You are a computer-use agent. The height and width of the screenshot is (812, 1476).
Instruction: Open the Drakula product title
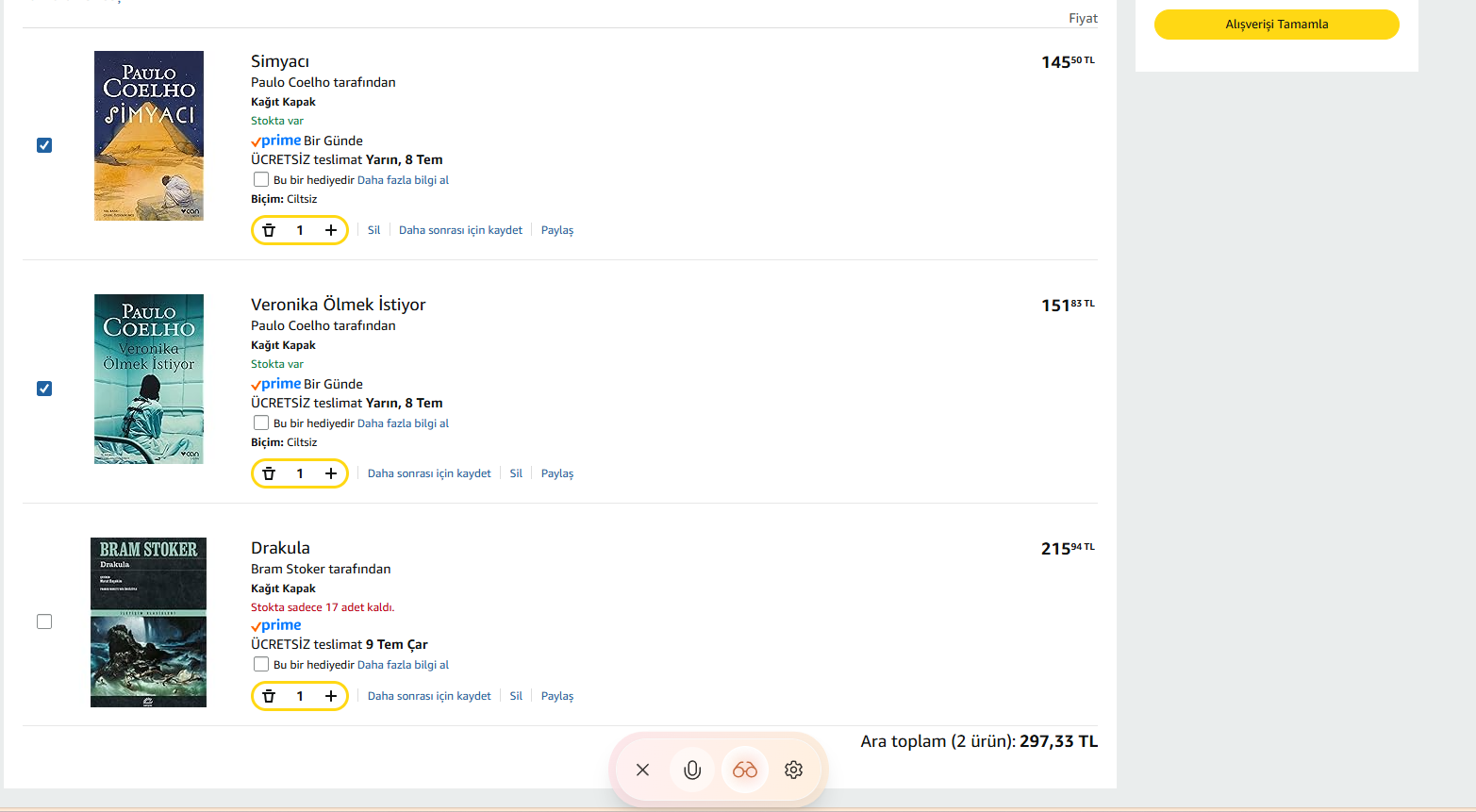coord(280,548)
